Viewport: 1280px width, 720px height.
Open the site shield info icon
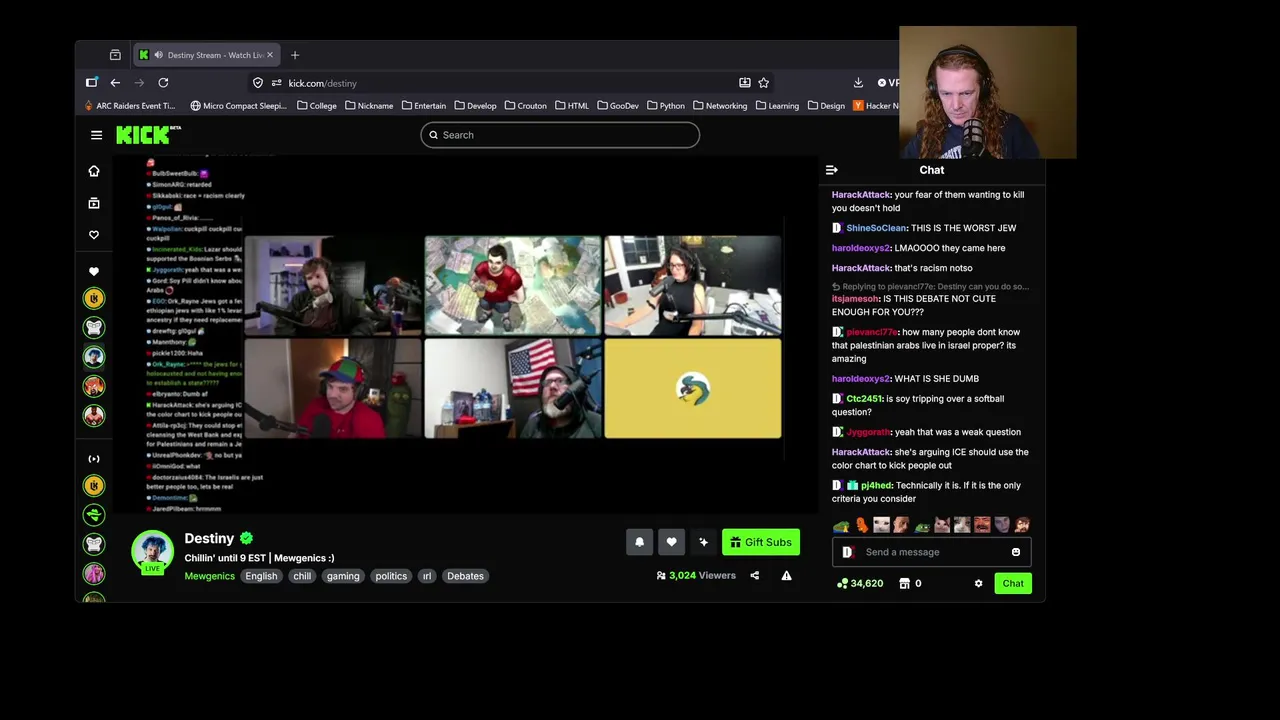(x=258, y=83)
